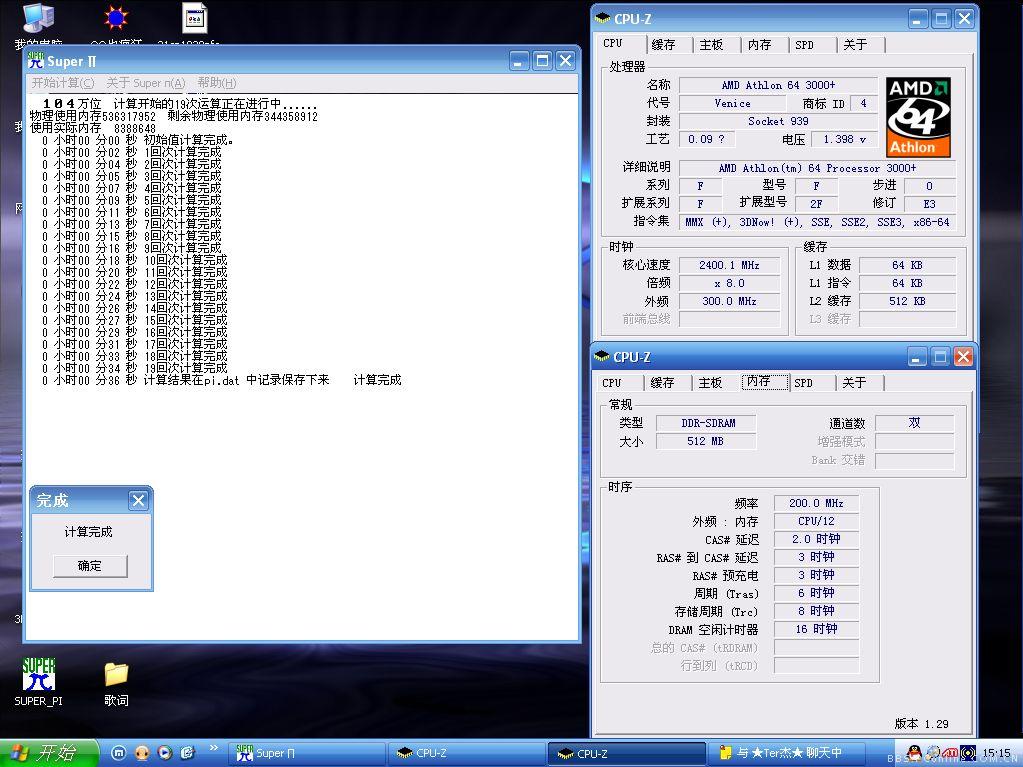Close the lower CPU-Z window
1023x767 pixels.
(963, 357)
